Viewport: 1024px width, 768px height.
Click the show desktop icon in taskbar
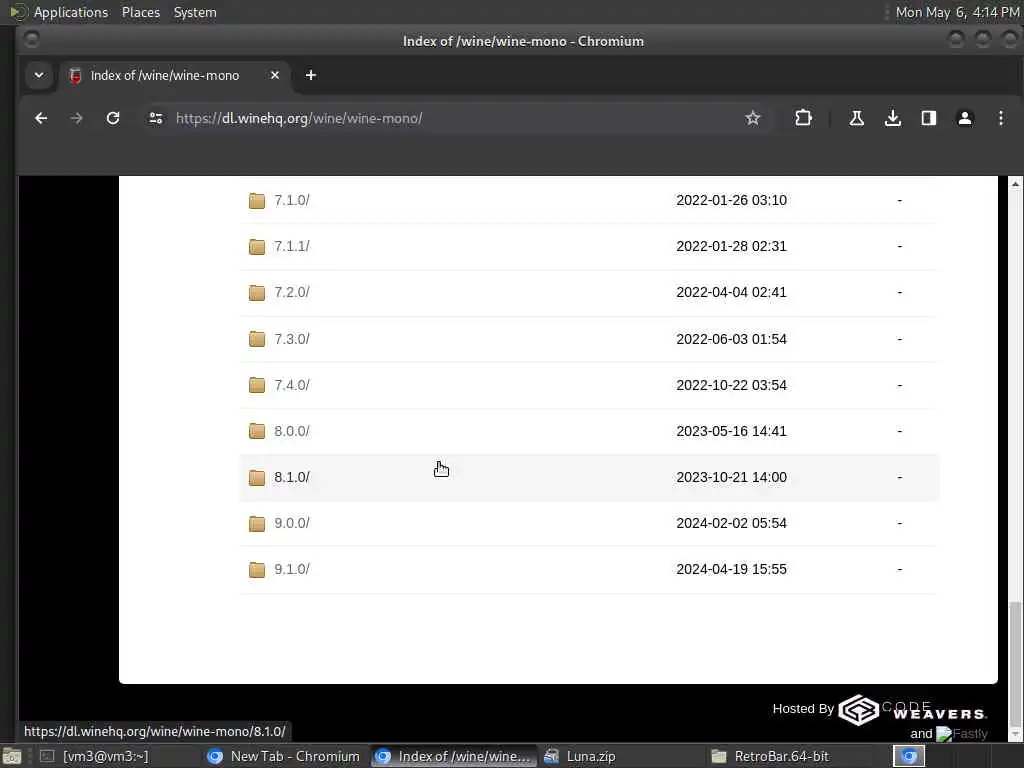[x=12, y=757]
